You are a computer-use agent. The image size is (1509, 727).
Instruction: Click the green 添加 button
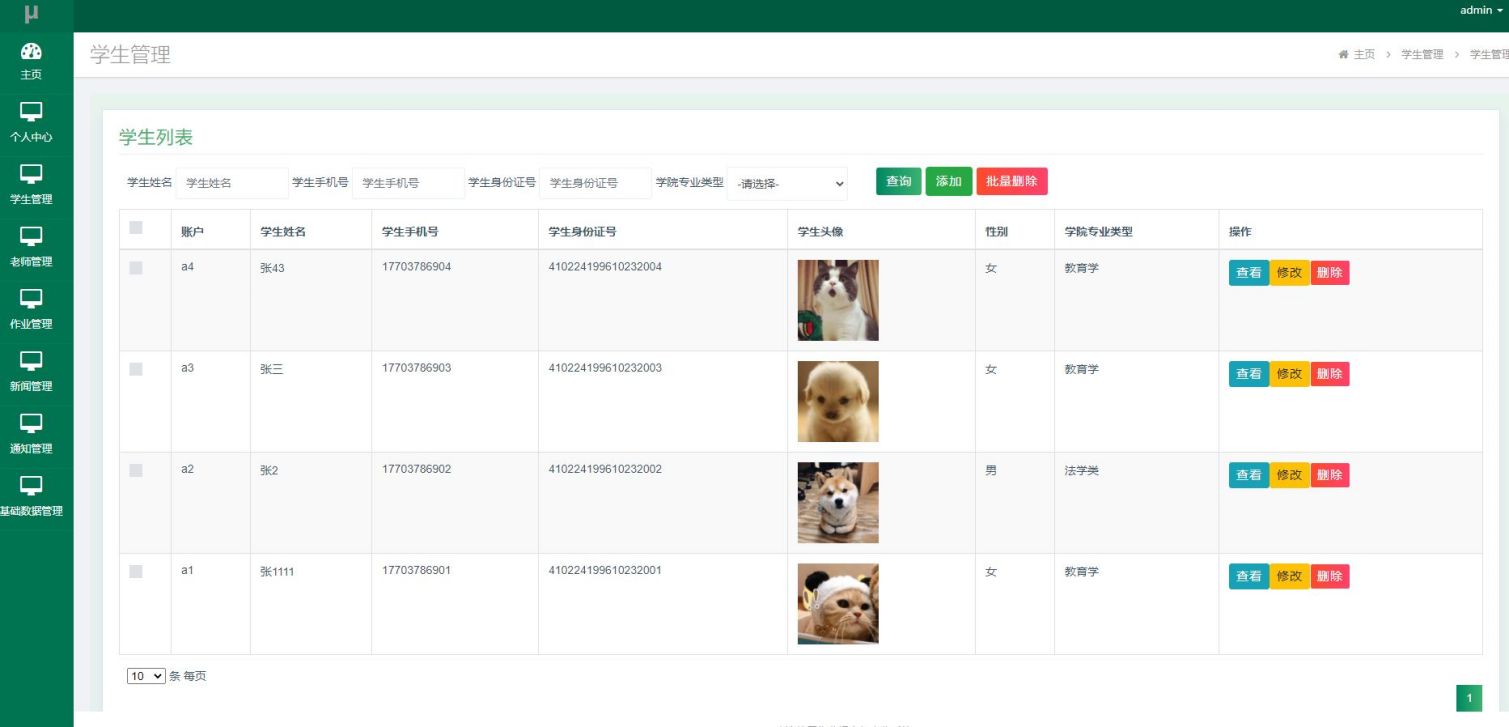pyautogui.click(x=948, y=181)
